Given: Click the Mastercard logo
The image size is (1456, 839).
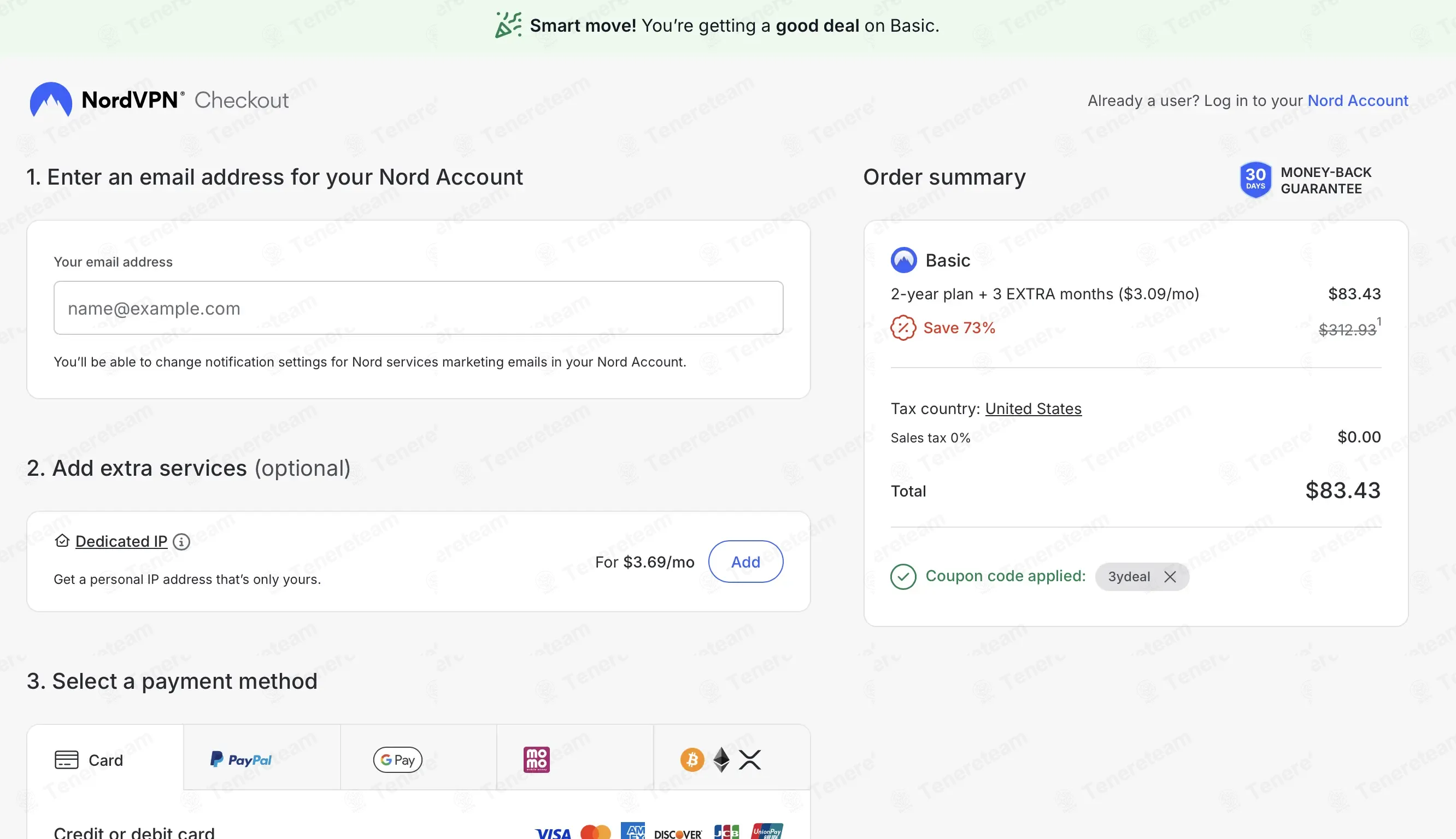Looking at the screenshot, I should [x=595, y=832].
